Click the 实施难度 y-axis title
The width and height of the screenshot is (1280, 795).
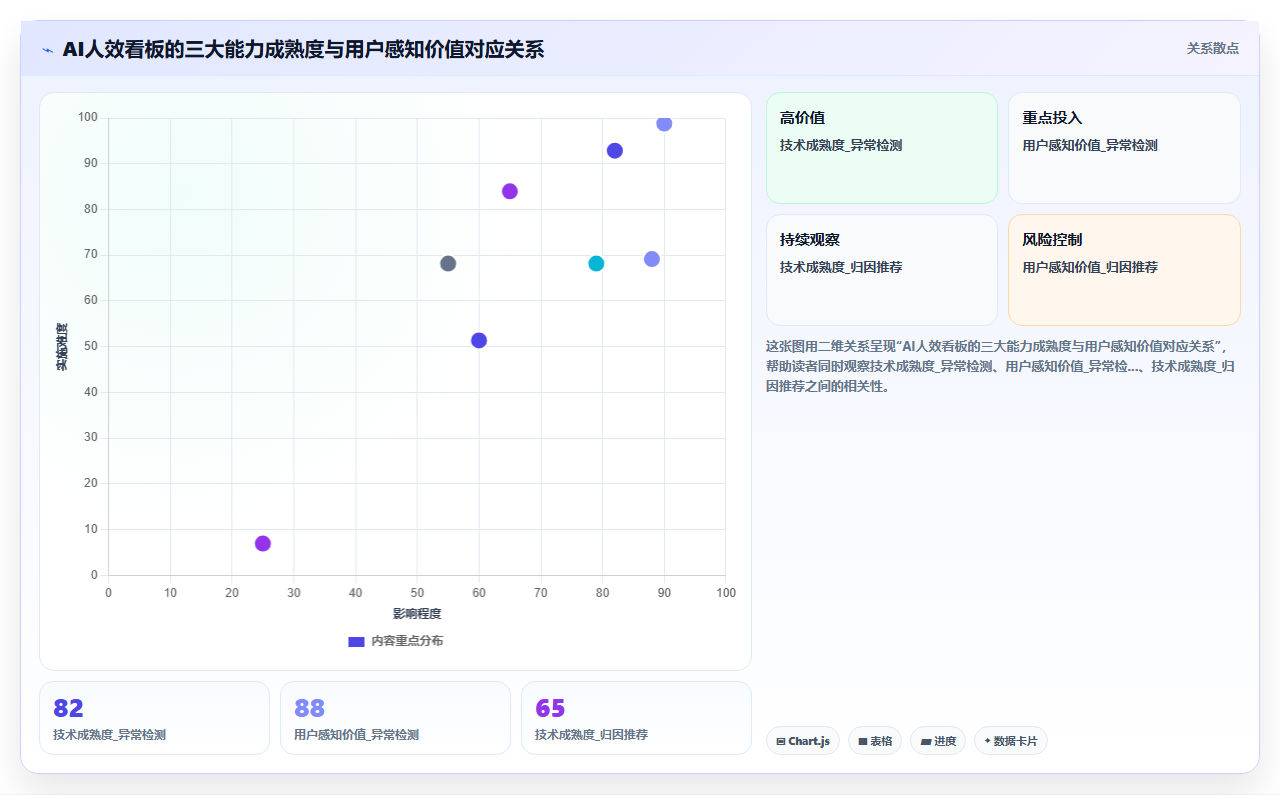62,346
